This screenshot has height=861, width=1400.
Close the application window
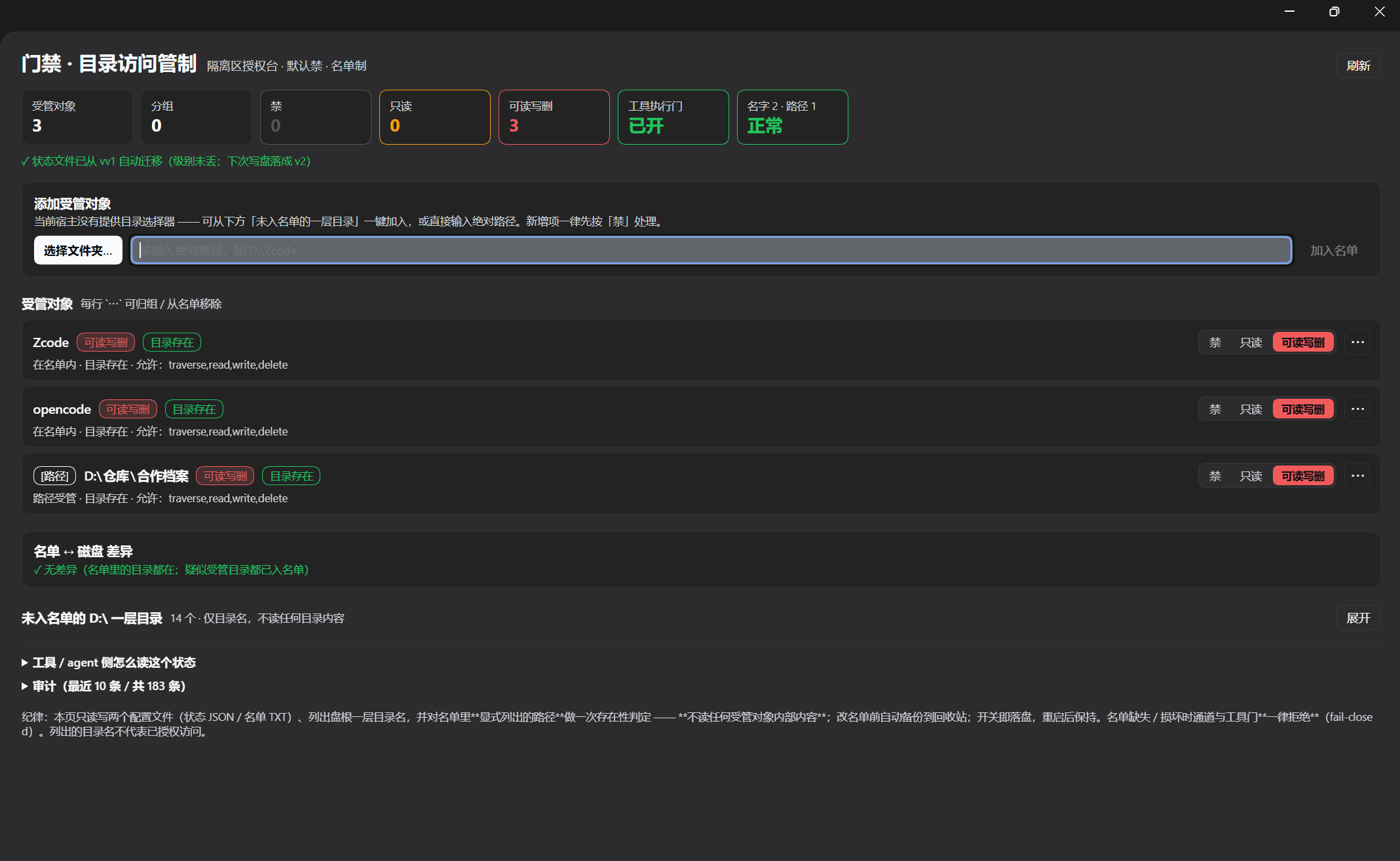[x=1379, y=12]
